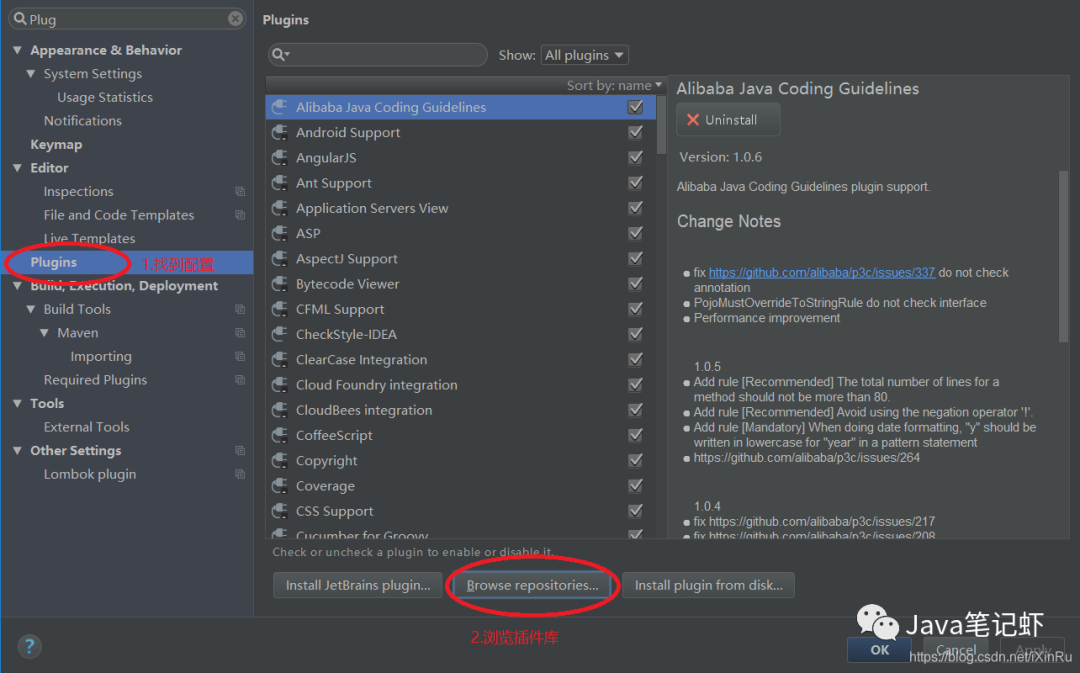Collapse the Editor section arrow

coord(17,168)
